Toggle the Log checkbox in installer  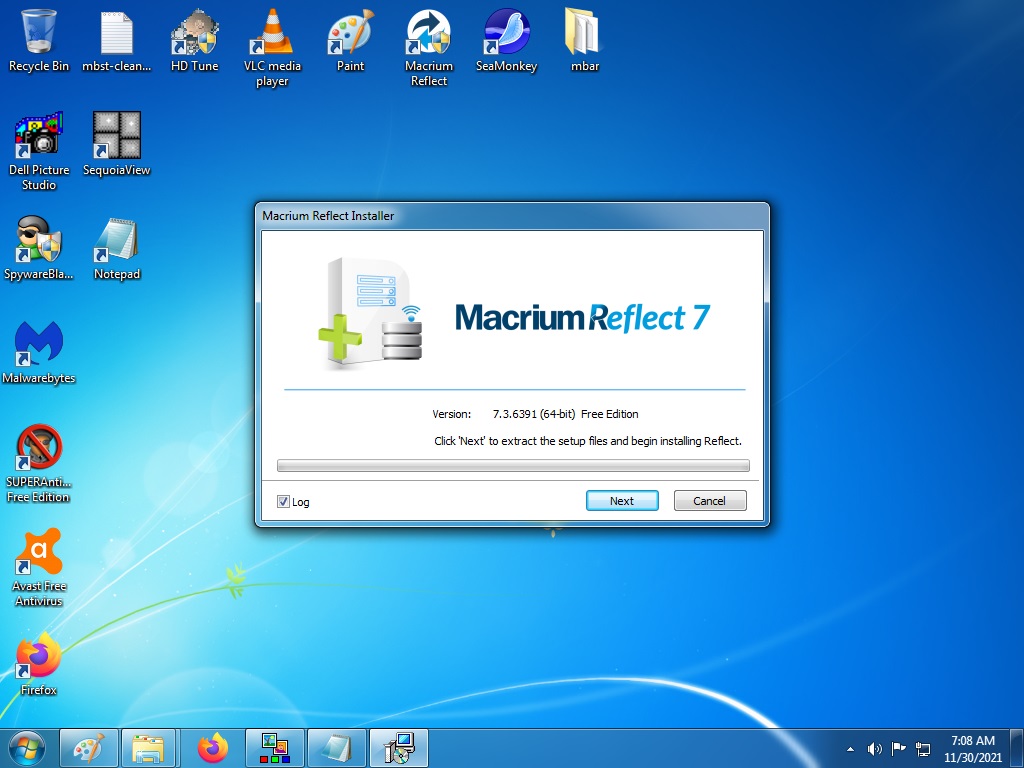coord(283,502)
